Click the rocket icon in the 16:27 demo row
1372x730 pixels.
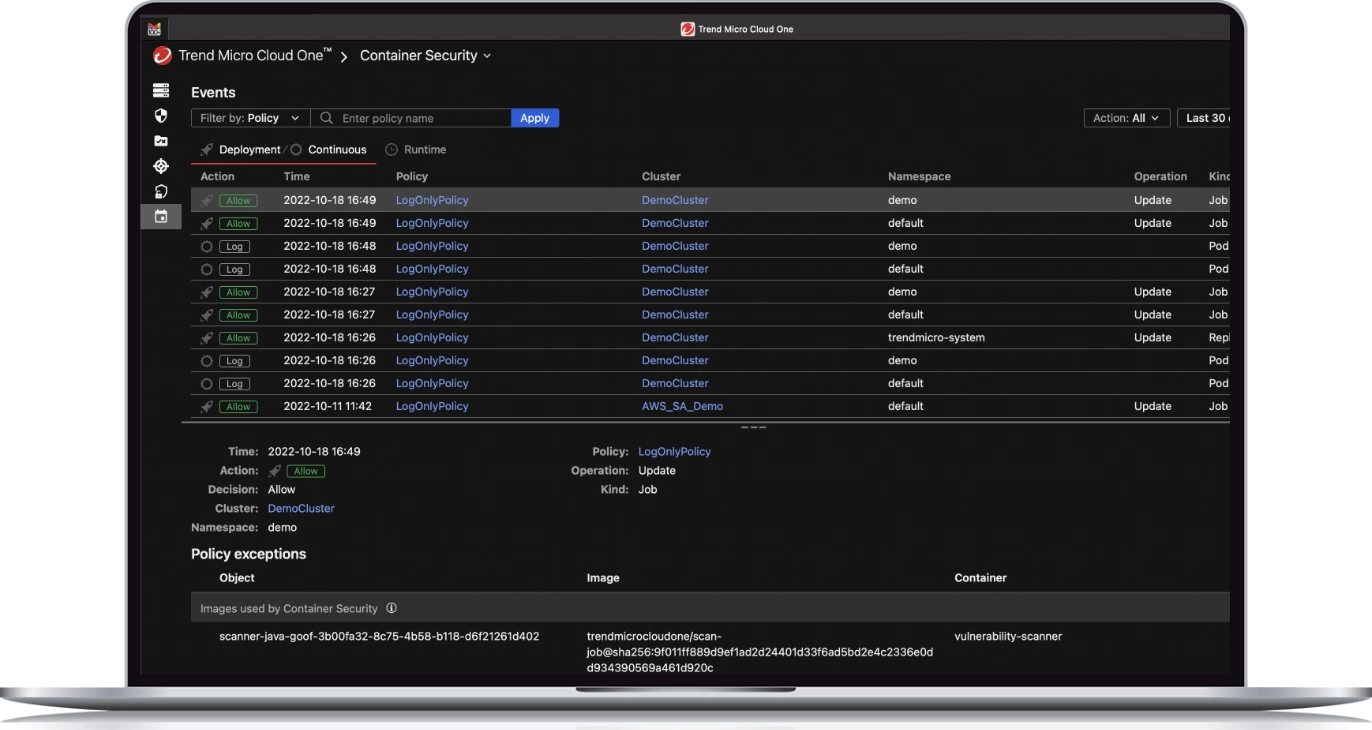pyautogui.click(x=207, y=292)
